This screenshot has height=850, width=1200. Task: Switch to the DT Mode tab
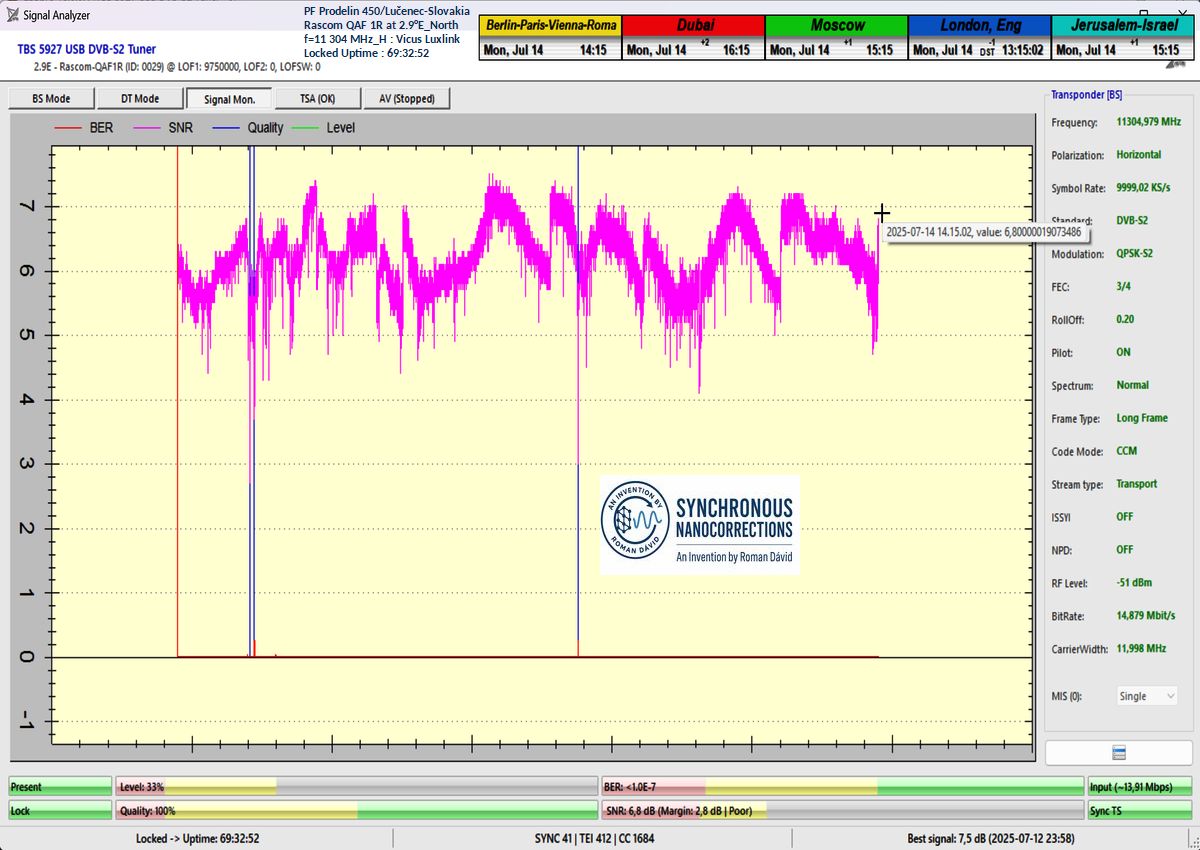tap(140, 98)
